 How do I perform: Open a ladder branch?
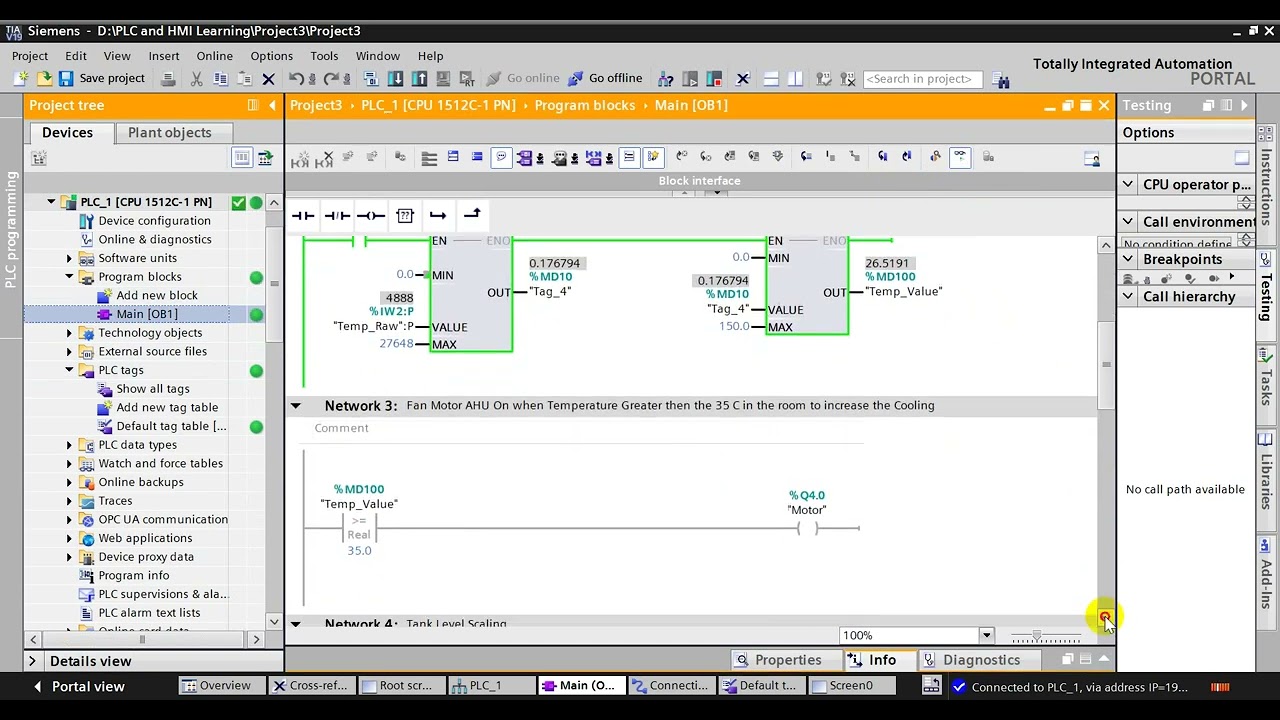tap(438, 215)
